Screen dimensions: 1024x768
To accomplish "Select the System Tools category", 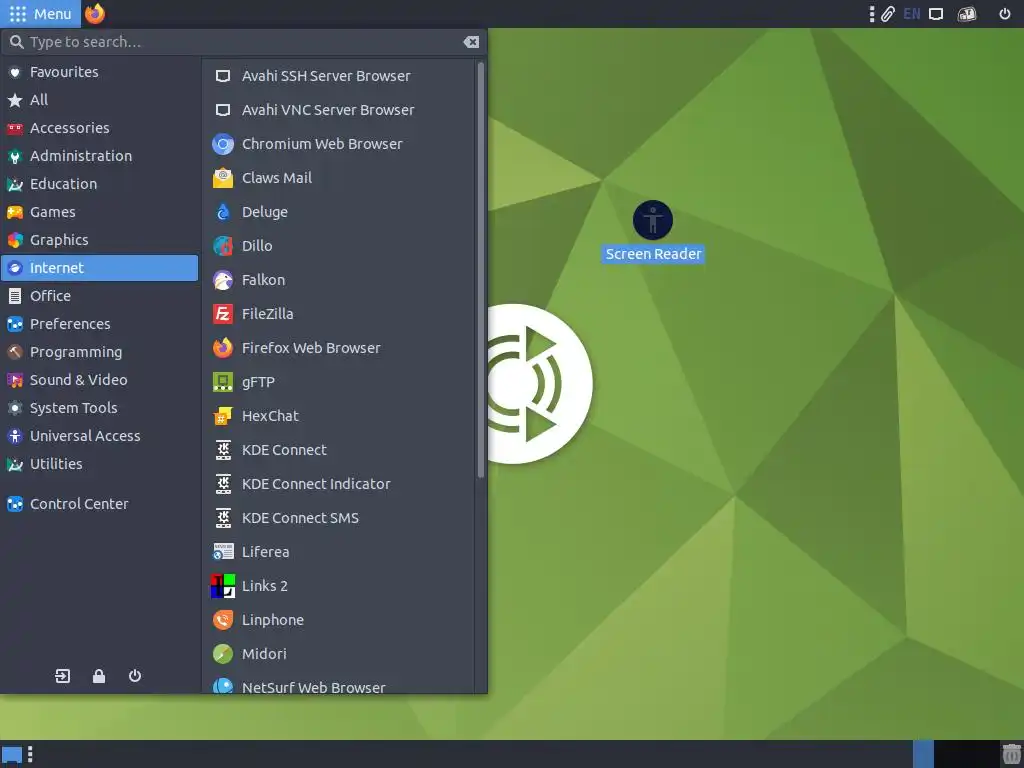I will pyautogui.click(x=99, y=408).
